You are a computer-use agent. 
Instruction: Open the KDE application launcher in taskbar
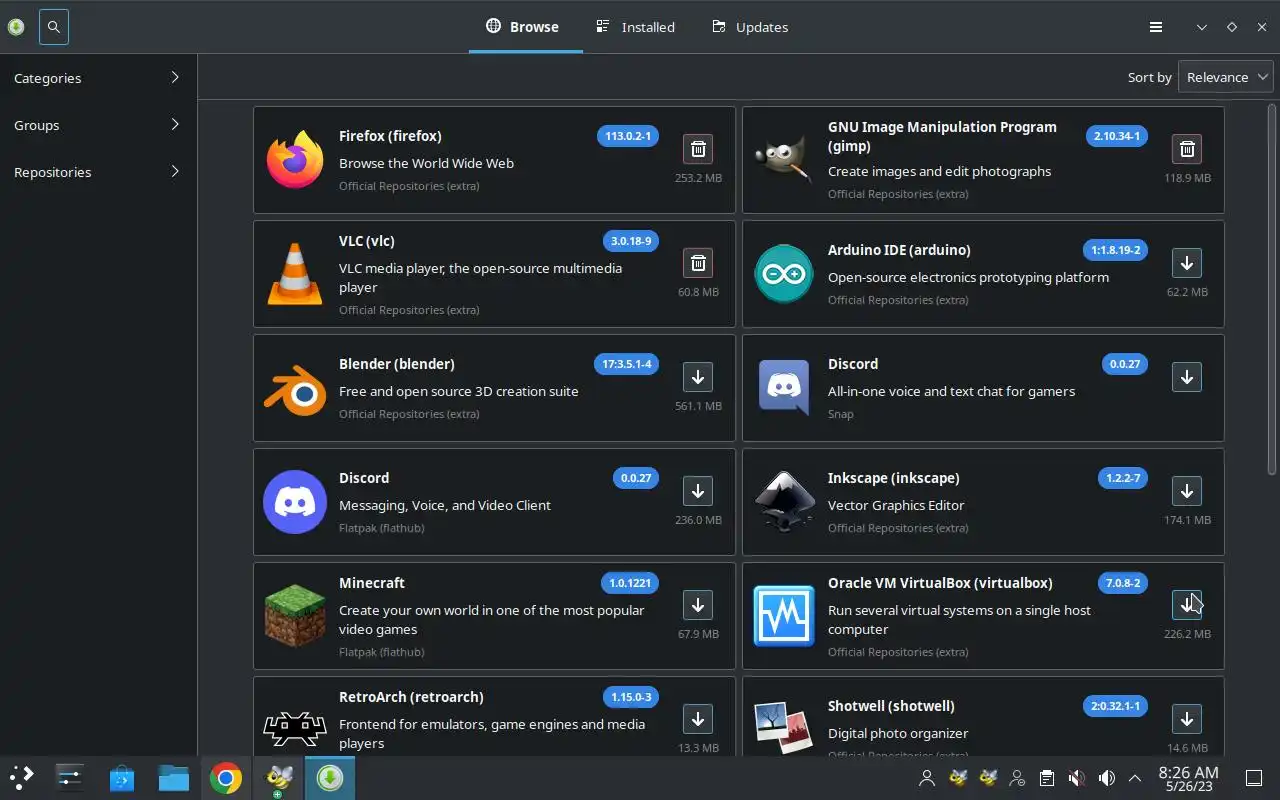[22, 777]
